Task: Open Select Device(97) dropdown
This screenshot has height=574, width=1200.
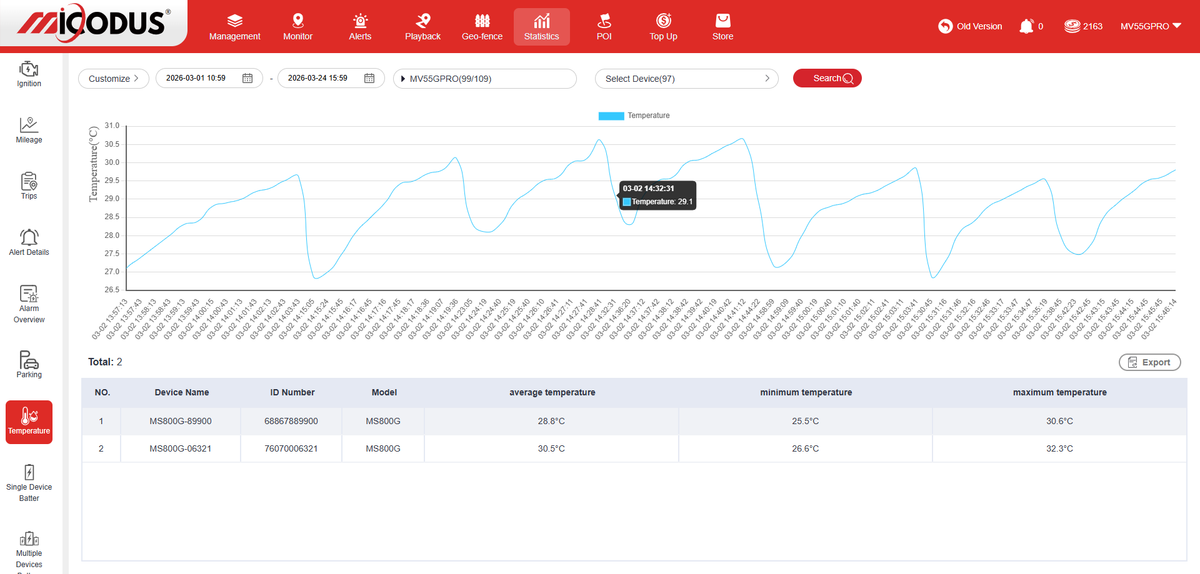Action: coord(687,78)
